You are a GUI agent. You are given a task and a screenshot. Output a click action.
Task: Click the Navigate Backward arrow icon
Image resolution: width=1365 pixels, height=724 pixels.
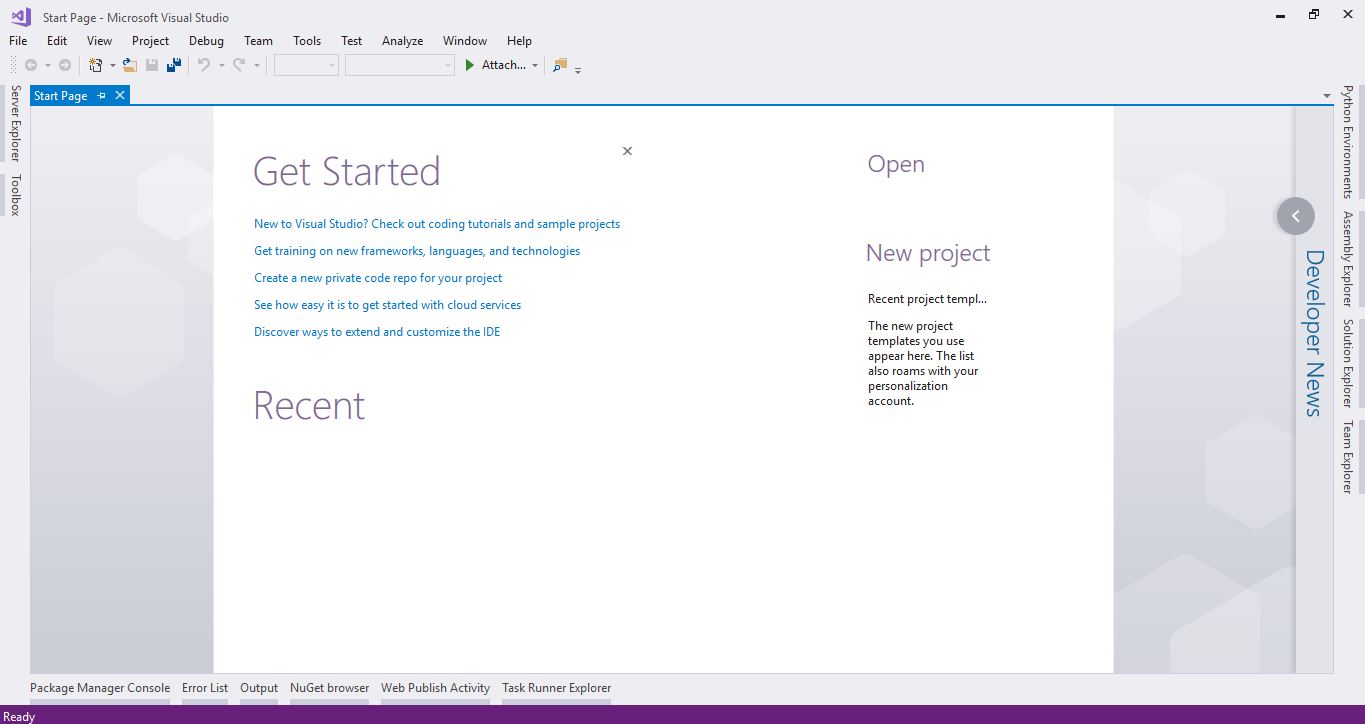31,65
